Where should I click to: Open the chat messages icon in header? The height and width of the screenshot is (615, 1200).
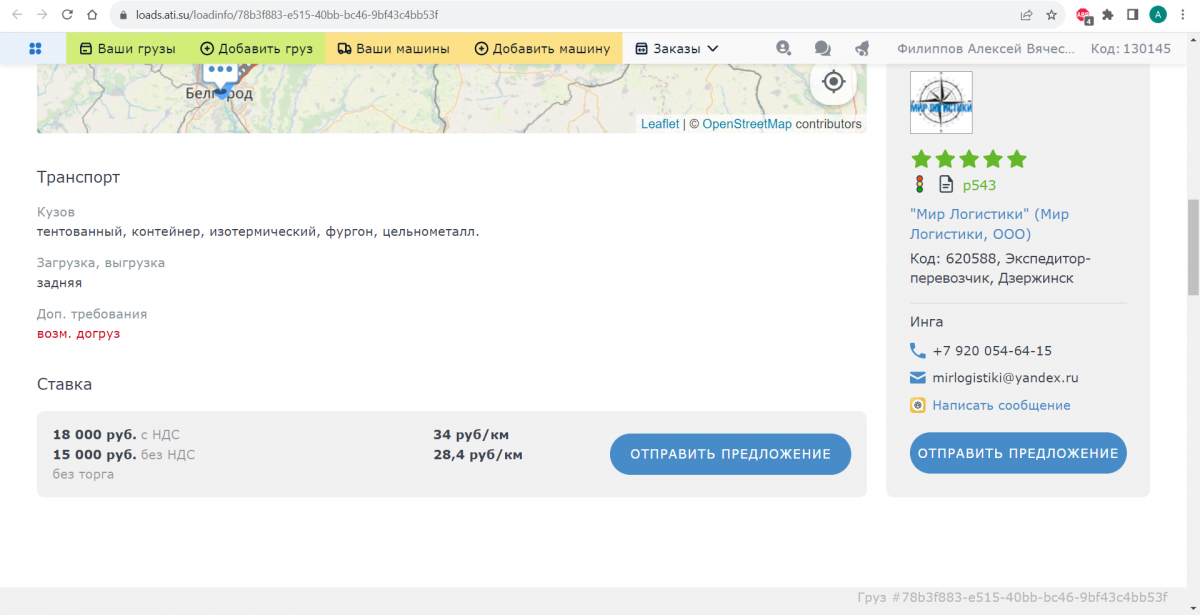[x=822, y=48]
